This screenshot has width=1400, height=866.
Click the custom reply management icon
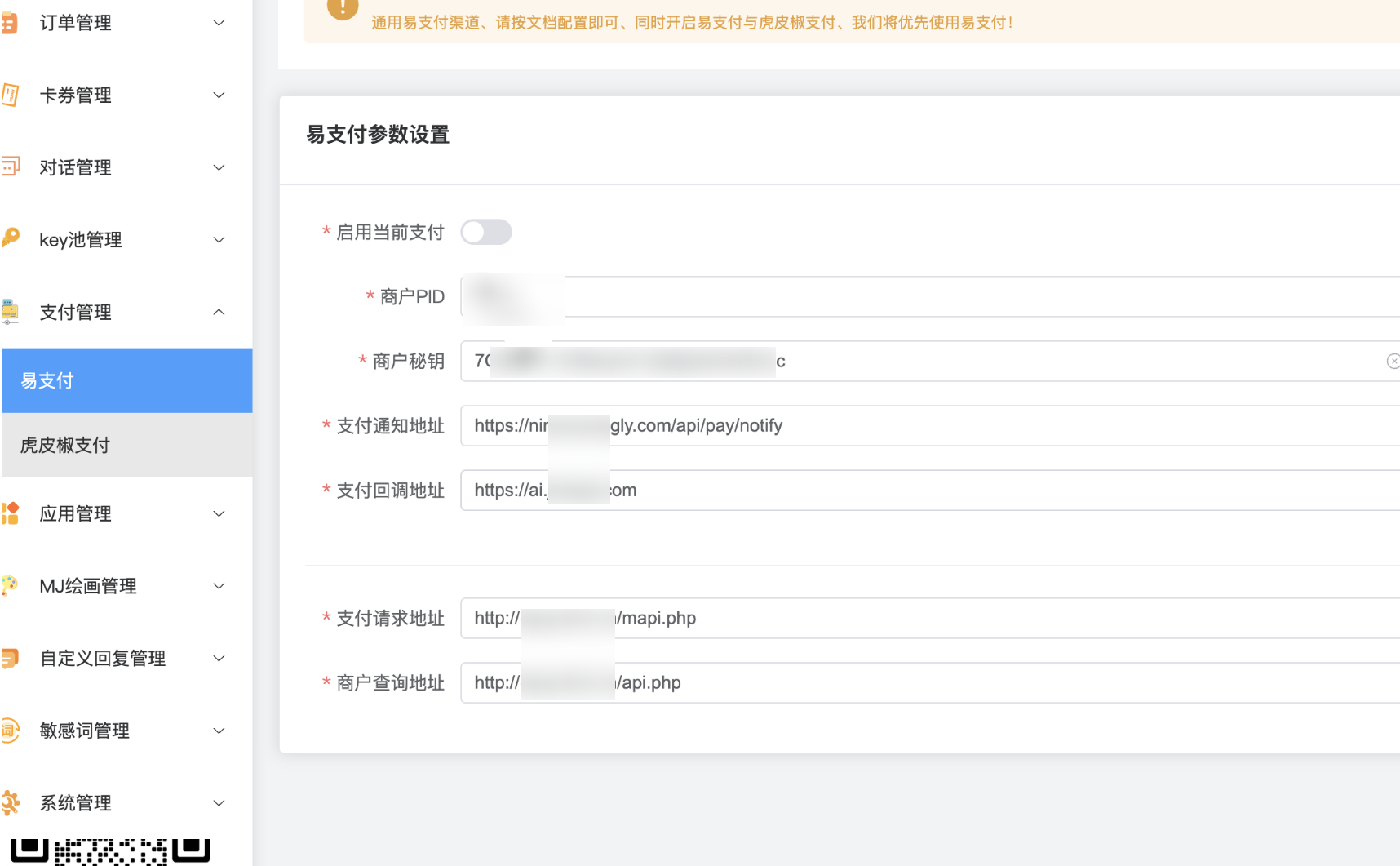pyautogui.click(x=10, y=658)
